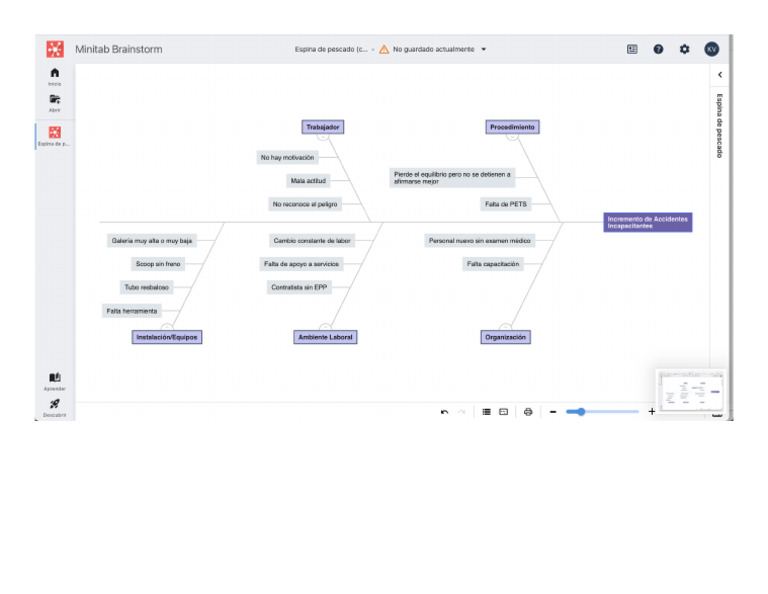
Task: Click the fit-to-screen icon
Action: 504,412
